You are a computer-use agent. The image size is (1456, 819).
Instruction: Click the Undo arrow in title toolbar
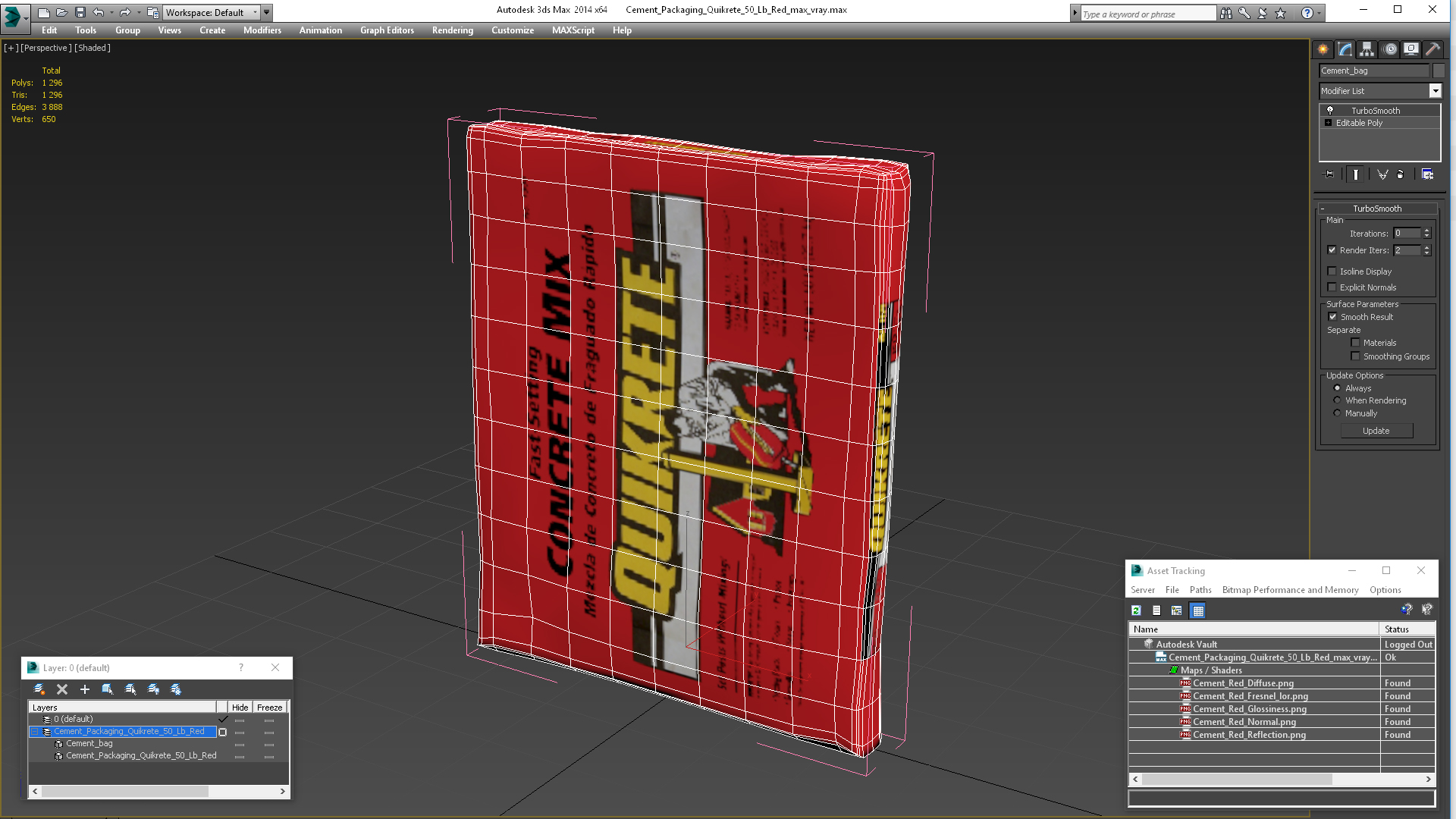(98, 12)
